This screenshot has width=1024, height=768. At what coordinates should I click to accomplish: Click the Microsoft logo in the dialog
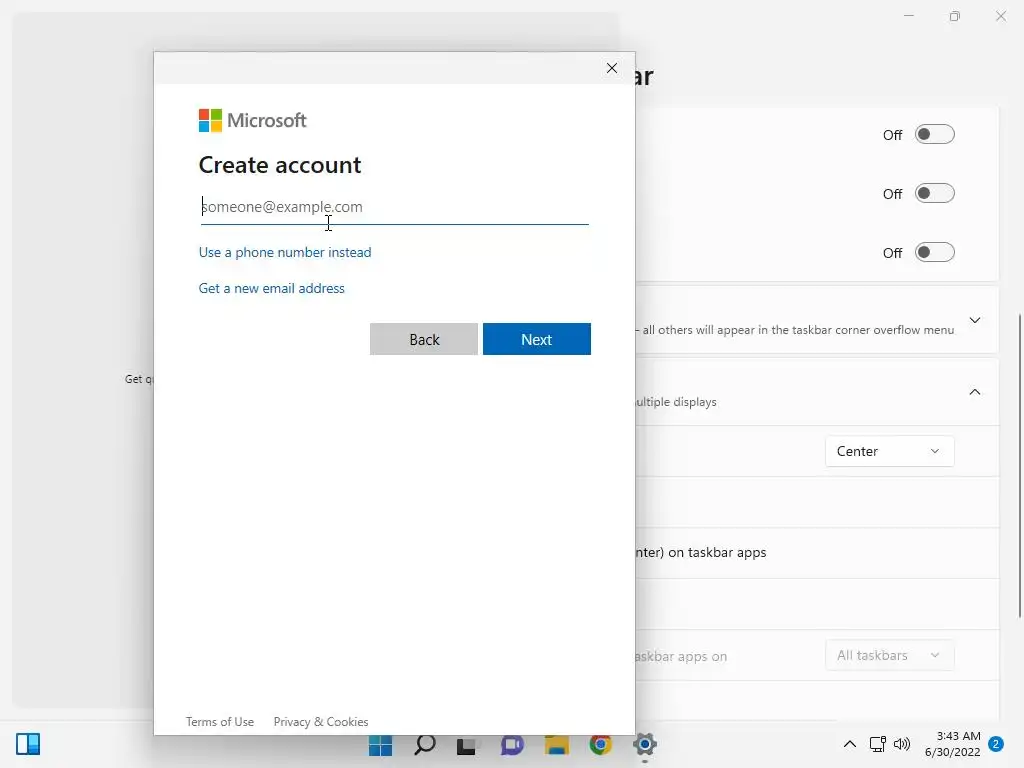(252, 120)
